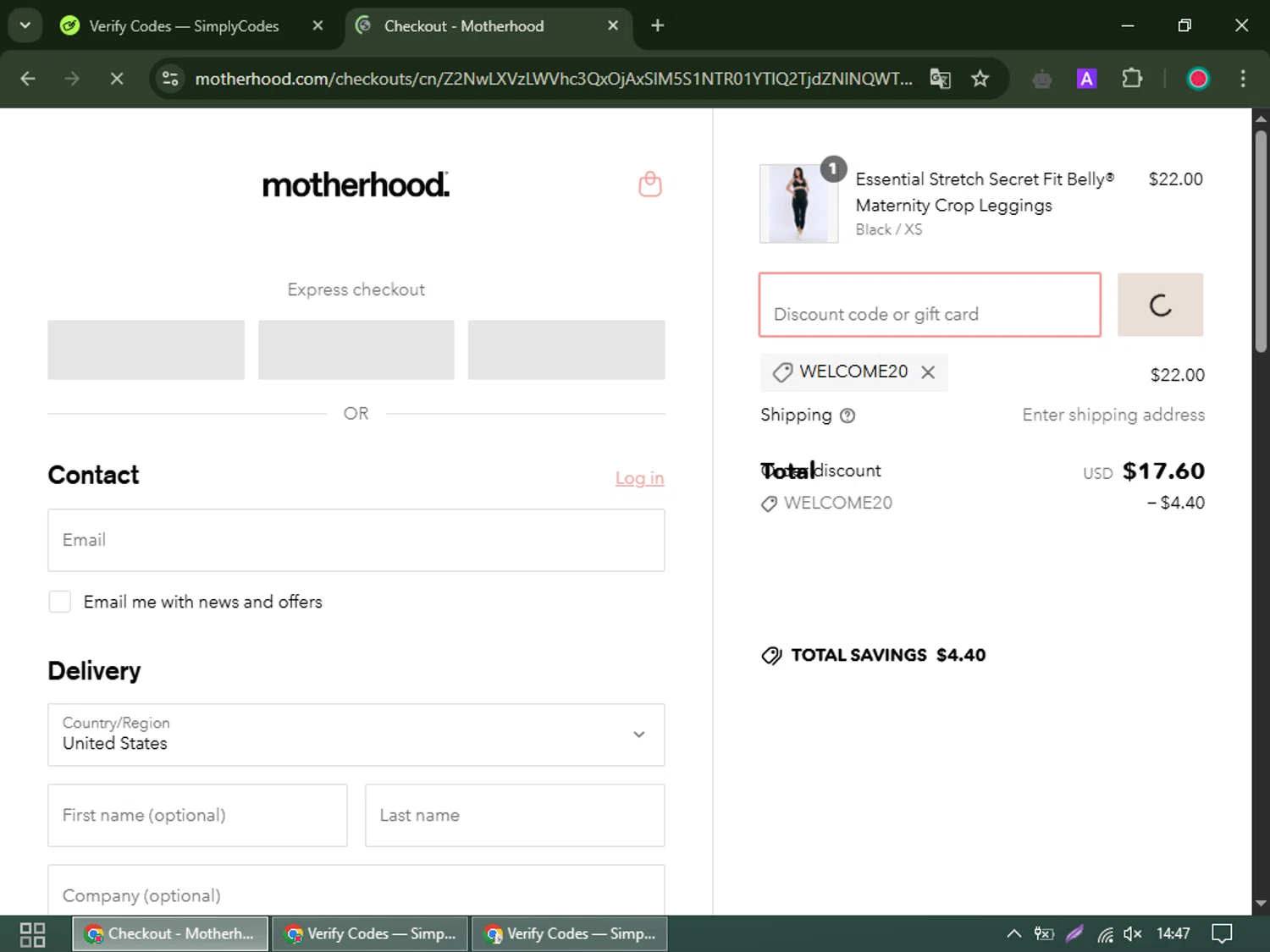Open the notification center icon
Screen dimensions: 1270x952
(1222, 934)
